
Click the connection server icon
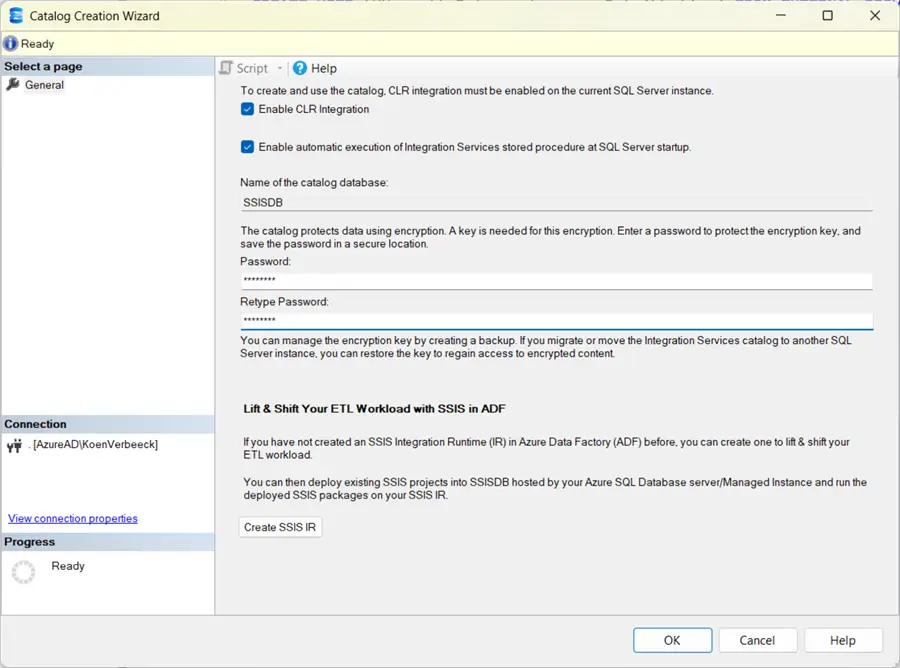[x=14, y=445]
